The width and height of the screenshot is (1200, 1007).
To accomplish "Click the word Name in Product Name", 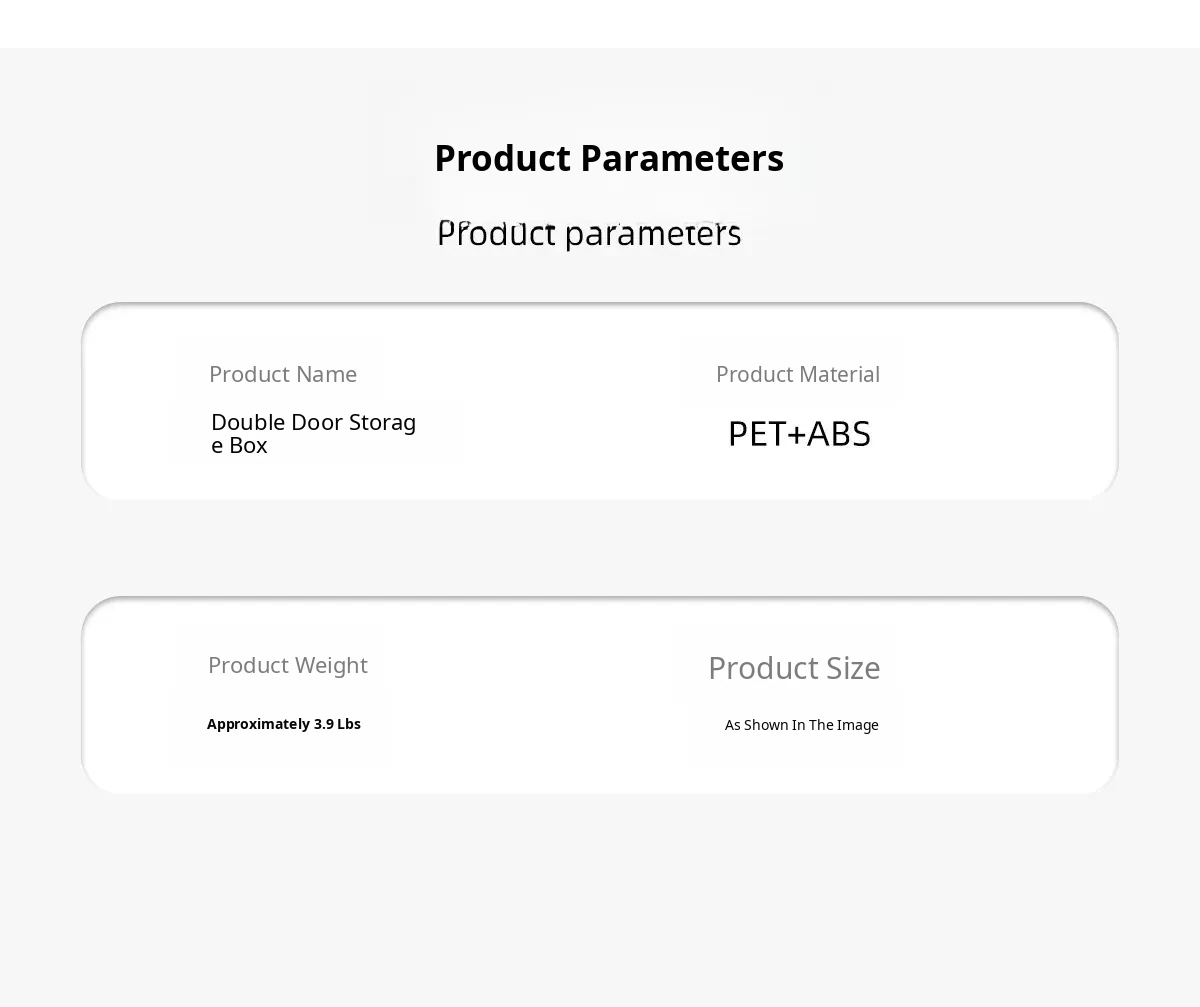I will point(325,374).
